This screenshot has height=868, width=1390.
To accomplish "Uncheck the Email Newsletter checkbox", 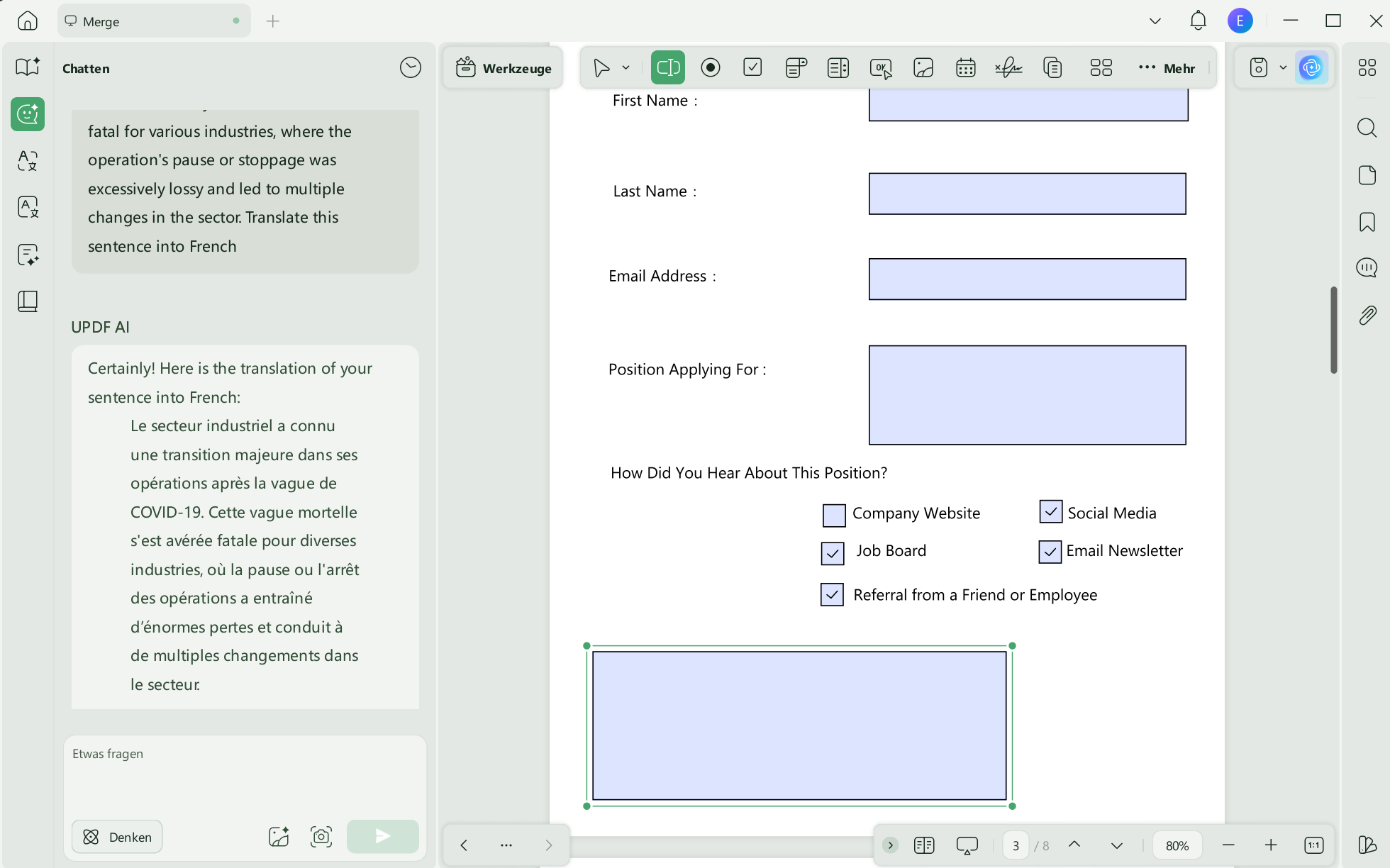I will point(1050,552).
